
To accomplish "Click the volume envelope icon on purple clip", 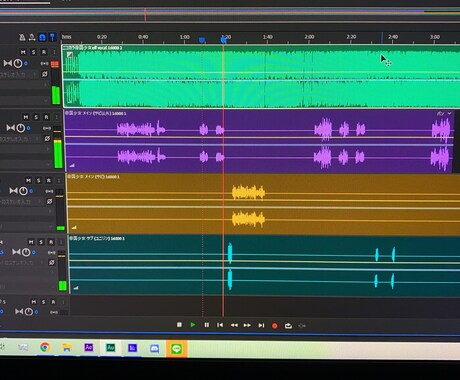I will [x=72, y=165].
